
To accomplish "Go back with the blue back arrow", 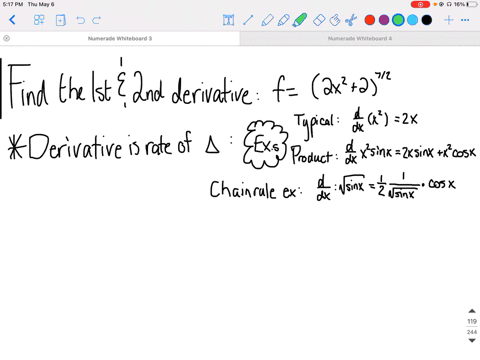I will point(12,20).
